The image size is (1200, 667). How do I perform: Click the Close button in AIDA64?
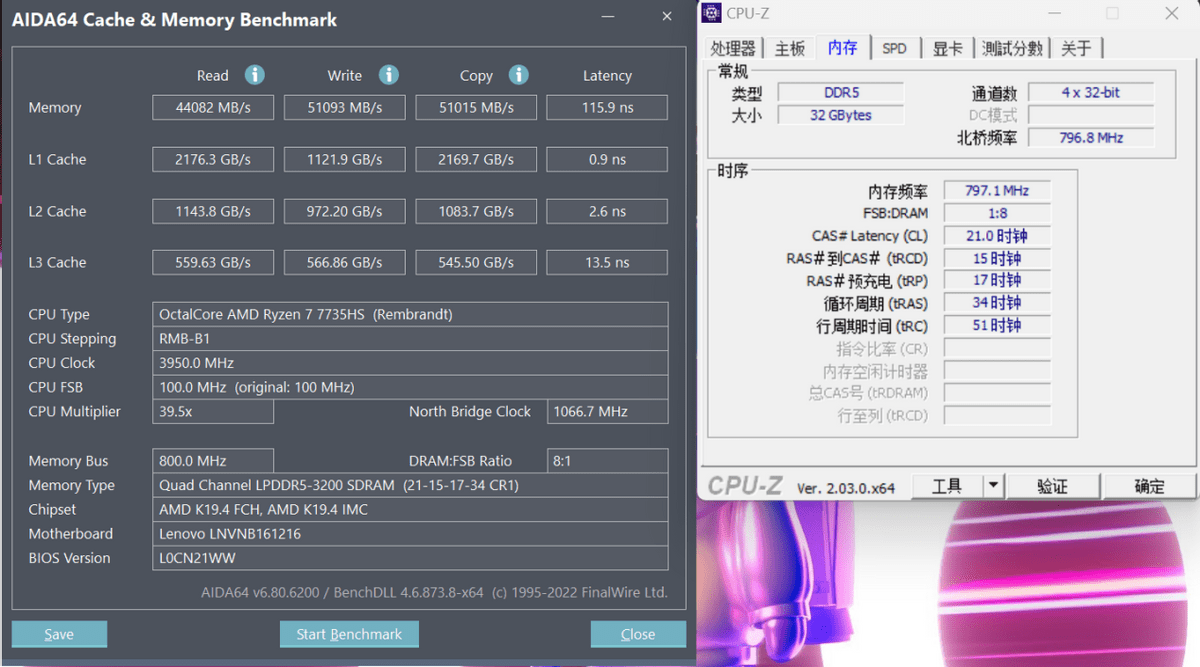pos(638,634)
